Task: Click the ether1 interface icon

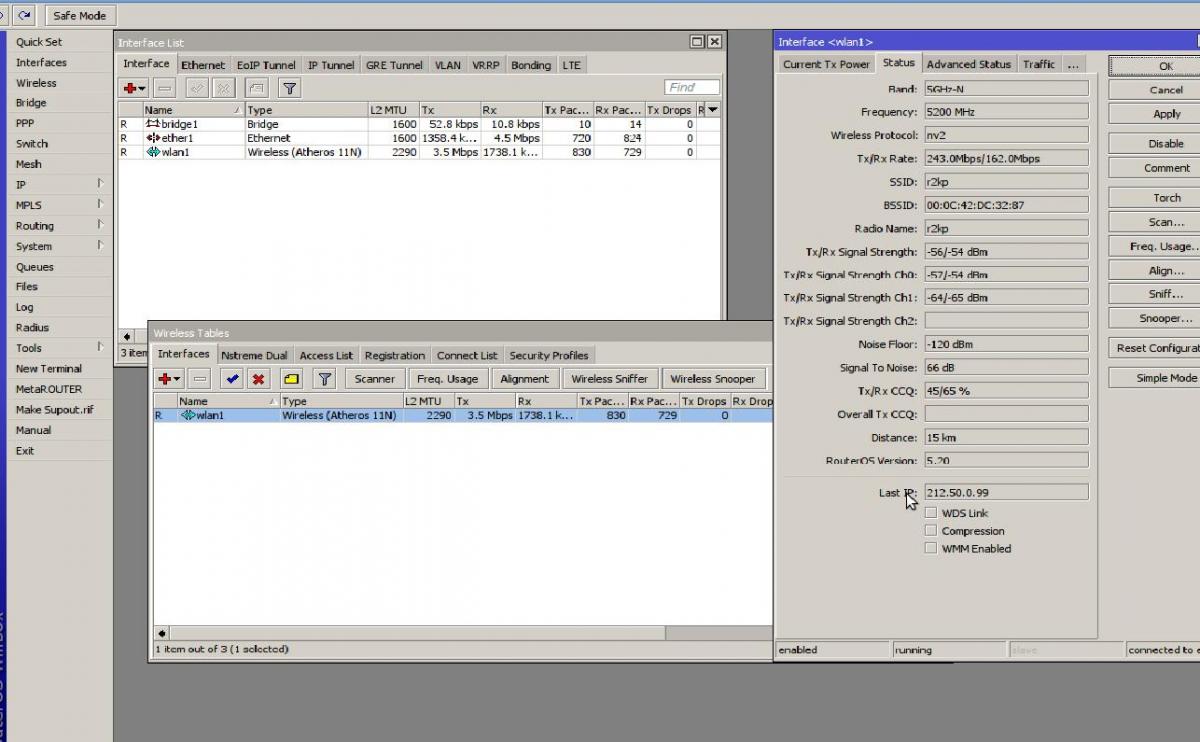Action: (153, 138)
